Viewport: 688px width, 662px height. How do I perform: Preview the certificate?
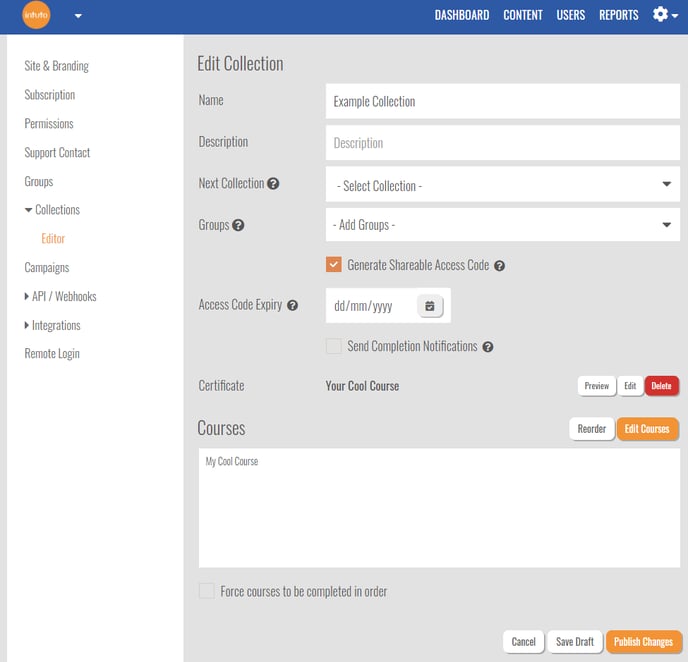point(597,386)
